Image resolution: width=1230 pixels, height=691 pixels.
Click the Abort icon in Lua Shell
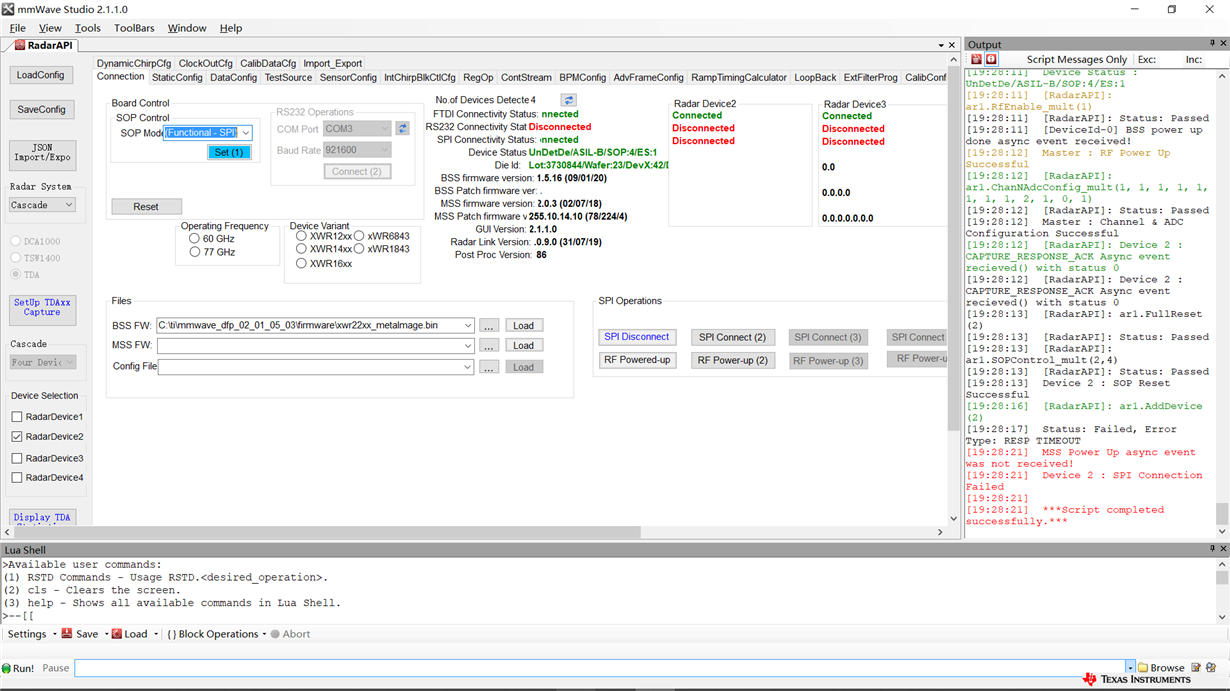[276, 634]
